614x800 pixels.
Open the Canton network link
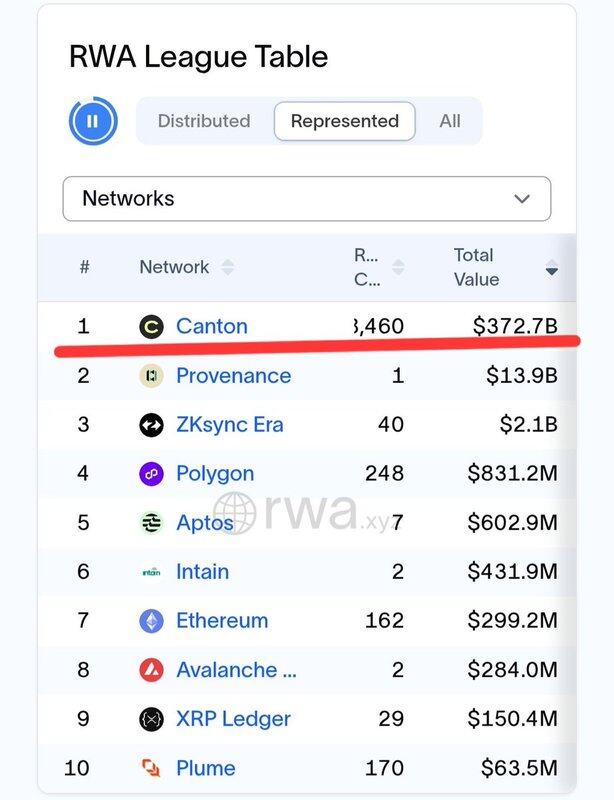point(211,327)
